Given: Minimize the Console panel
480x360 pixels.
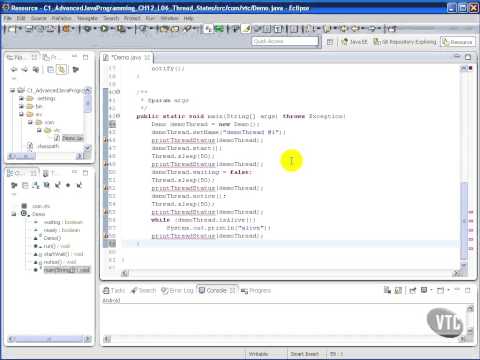Looking at the screenshot, I should 457,290.
